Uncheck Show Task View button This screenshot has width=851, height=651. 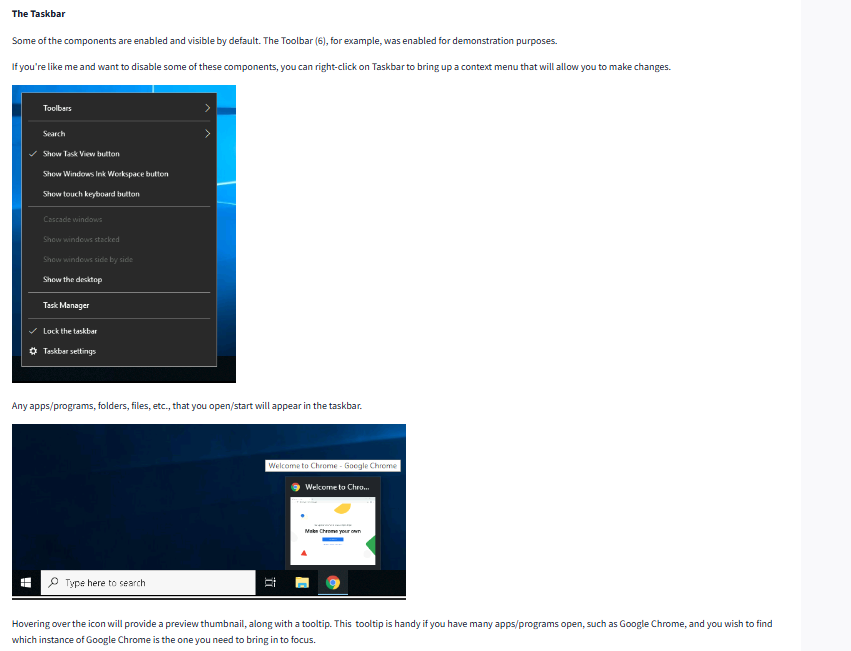[x=81, y=154]
